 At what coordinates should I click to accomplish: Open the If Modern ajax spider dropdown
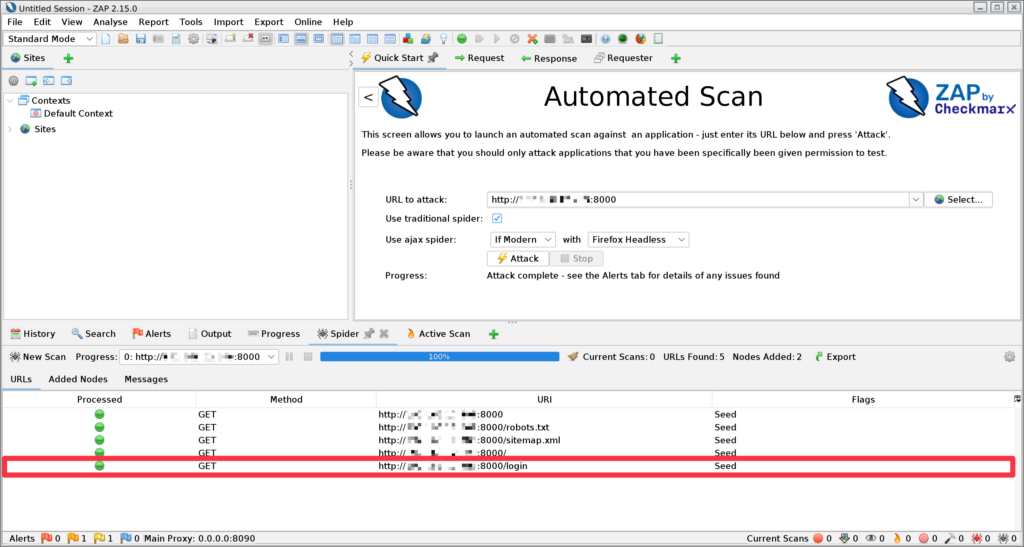pos(522,240)
